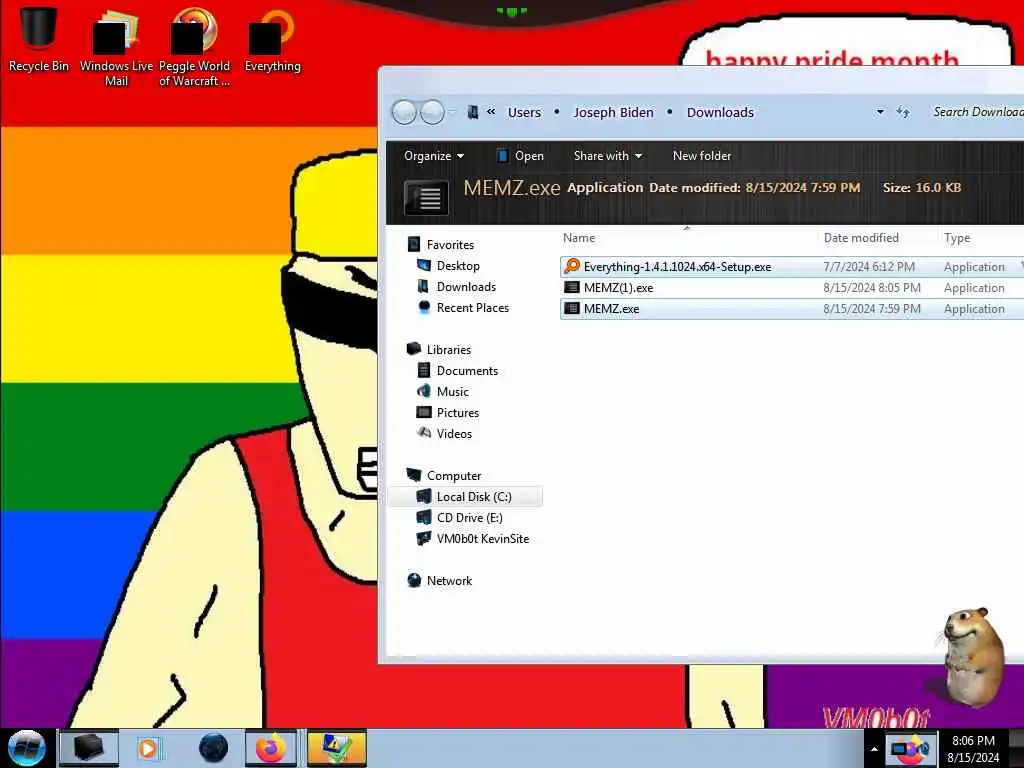Open the black folder taskbar icon

click(x=89, y=748)
